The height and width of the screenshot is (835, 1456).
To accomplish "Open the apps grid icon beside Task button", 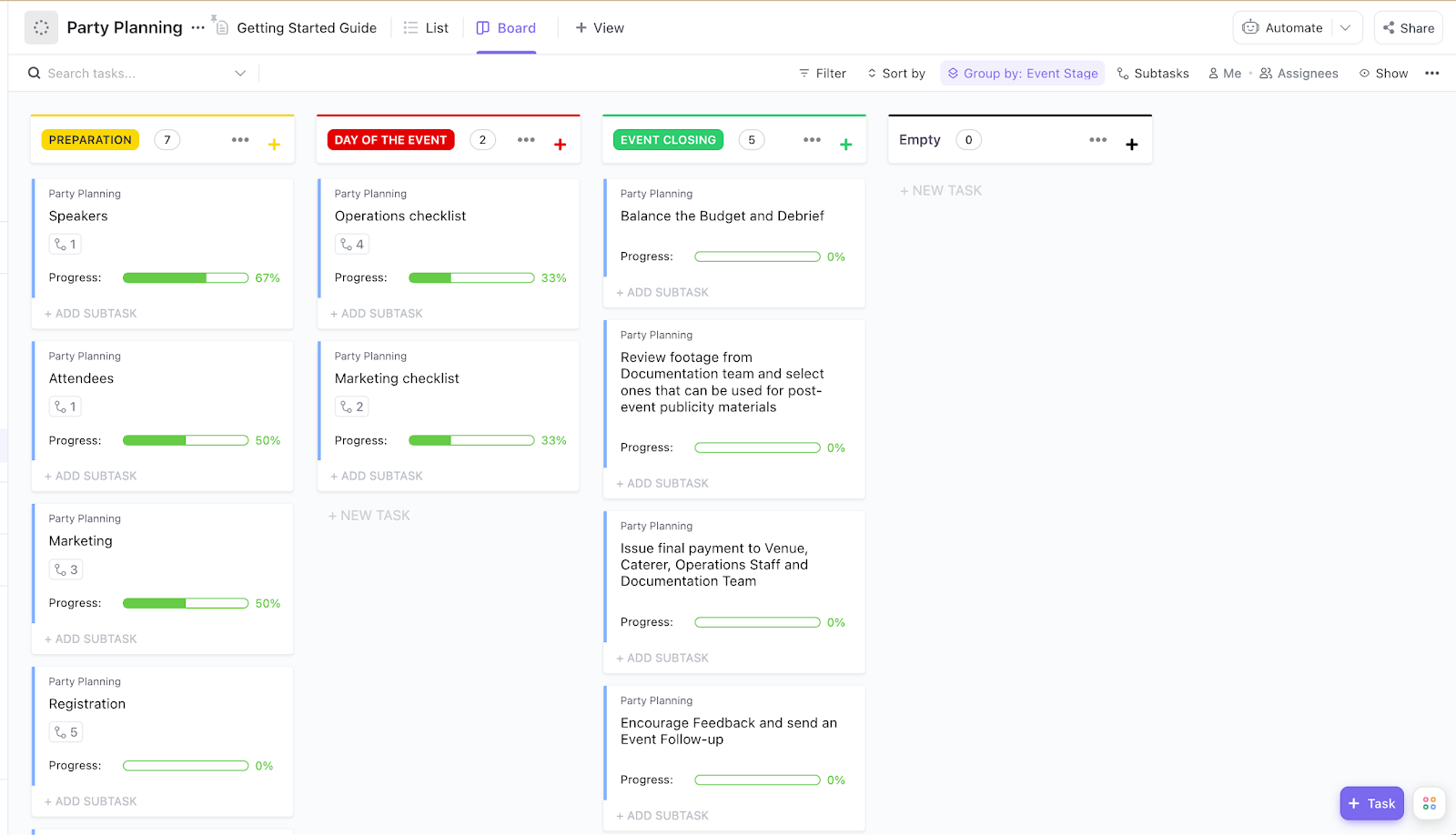I will [1429, 803].
